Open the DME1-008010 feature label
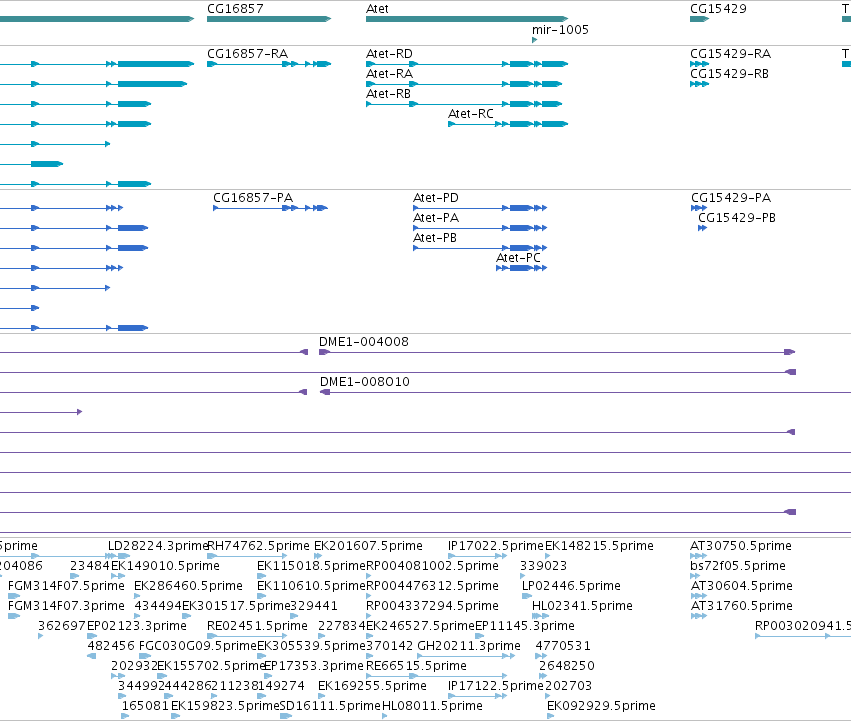Image resolution: width=851 pixels, height=721 pixels. [x=365, y=382]
